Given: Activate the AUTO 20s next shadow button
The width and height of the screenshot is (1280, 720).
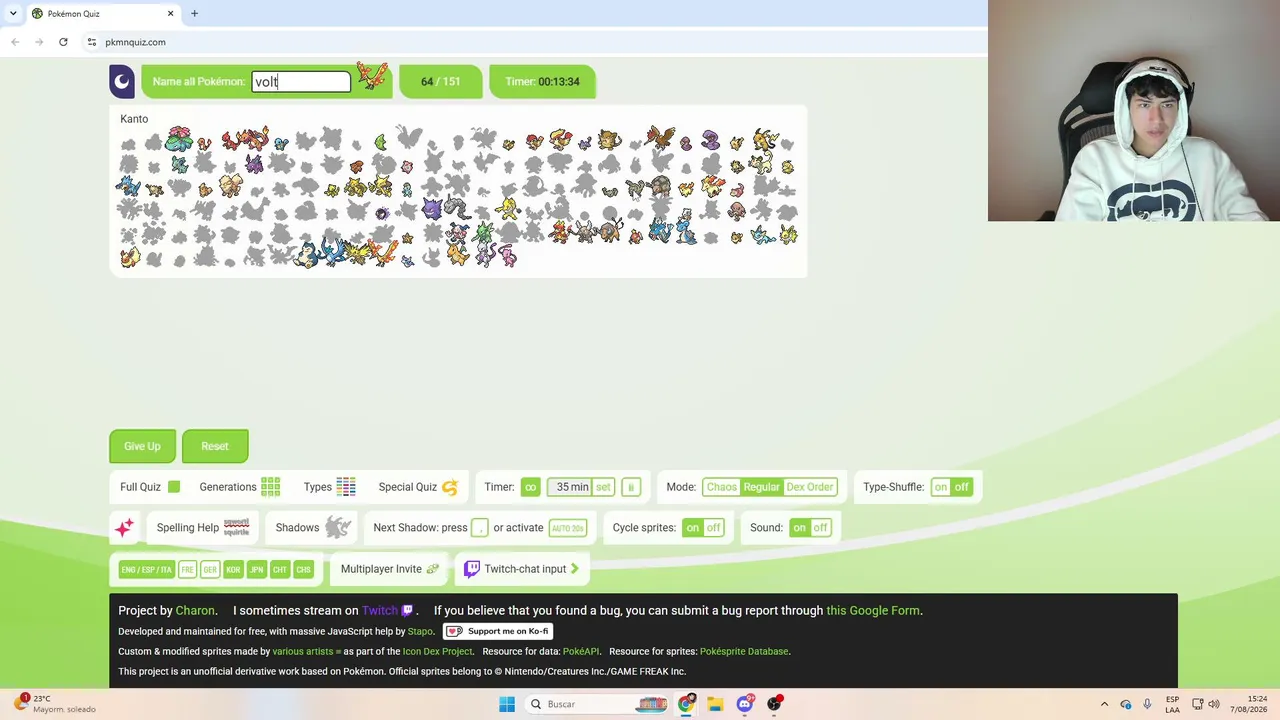Looking at the screenshot, I should (568, 528).
